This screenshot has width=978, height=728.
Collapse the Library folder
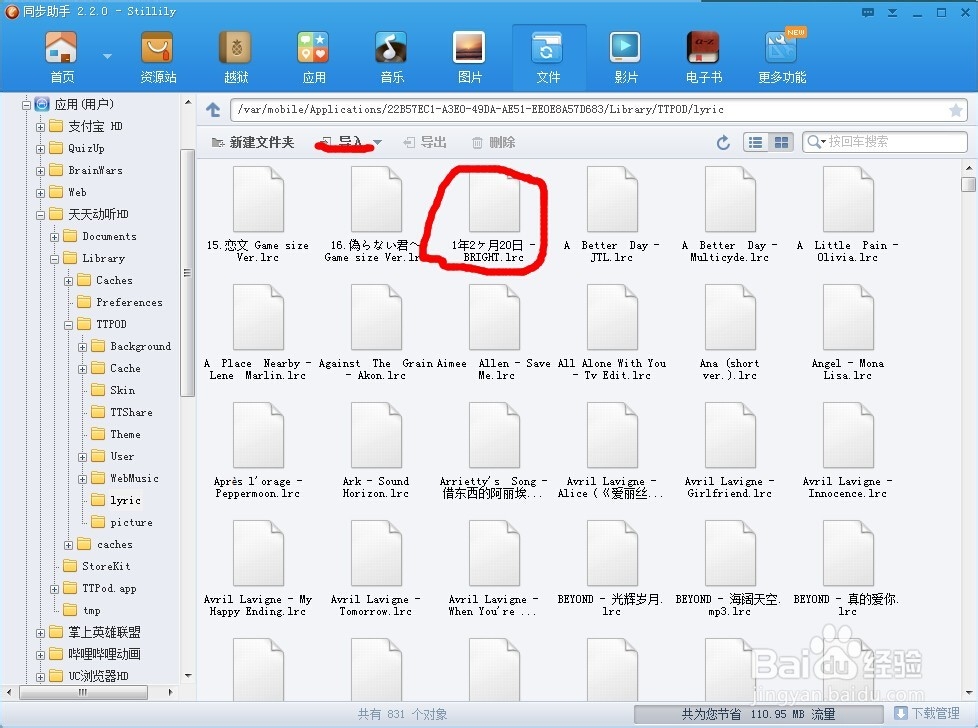pos(54,259)
